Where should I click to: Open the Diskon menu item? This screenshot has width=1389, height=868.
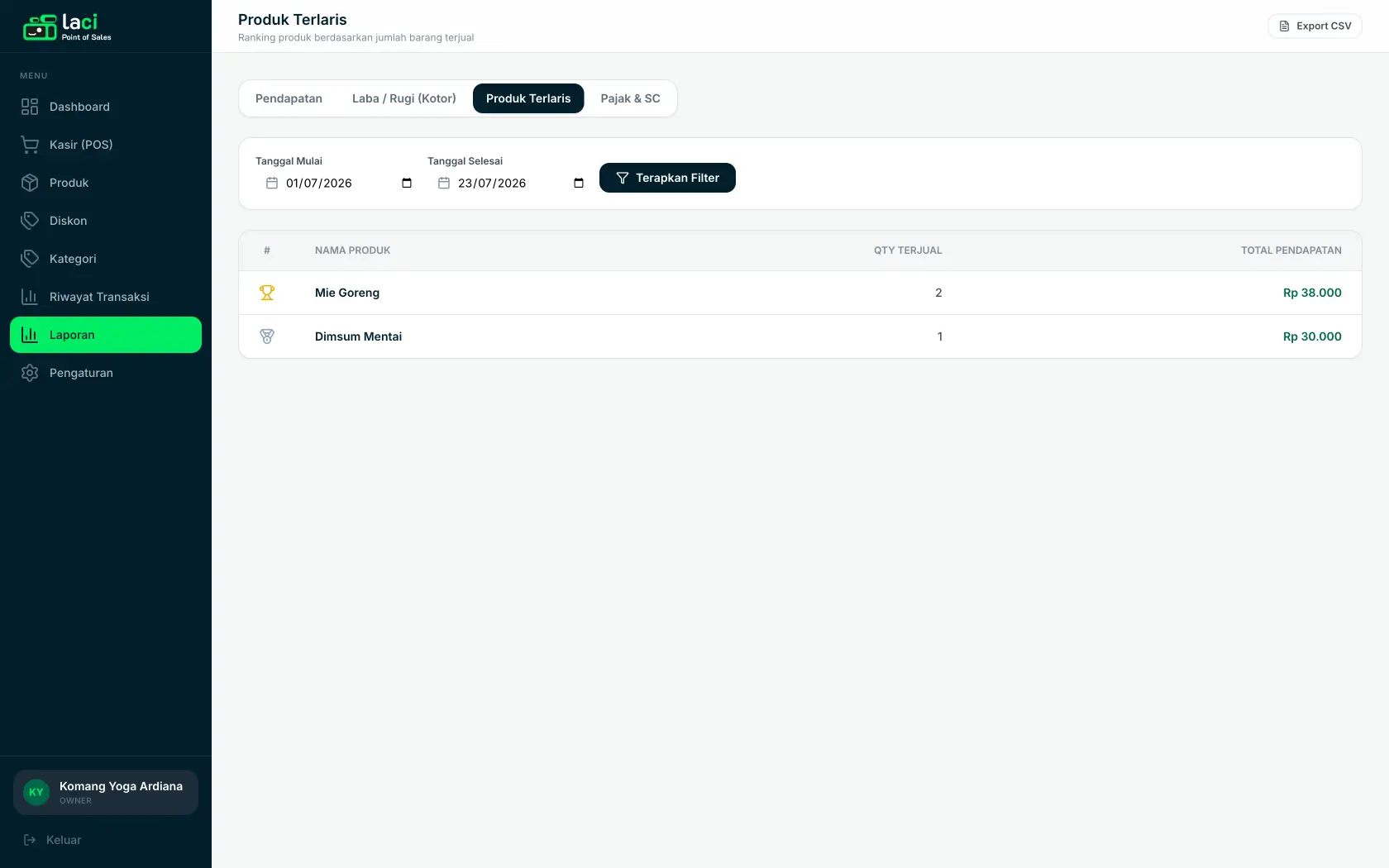click(x=106, y=221)
